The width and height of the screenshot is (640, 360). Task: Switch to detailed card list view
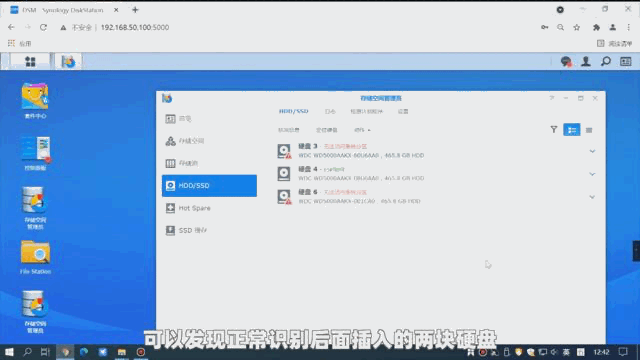571,130
